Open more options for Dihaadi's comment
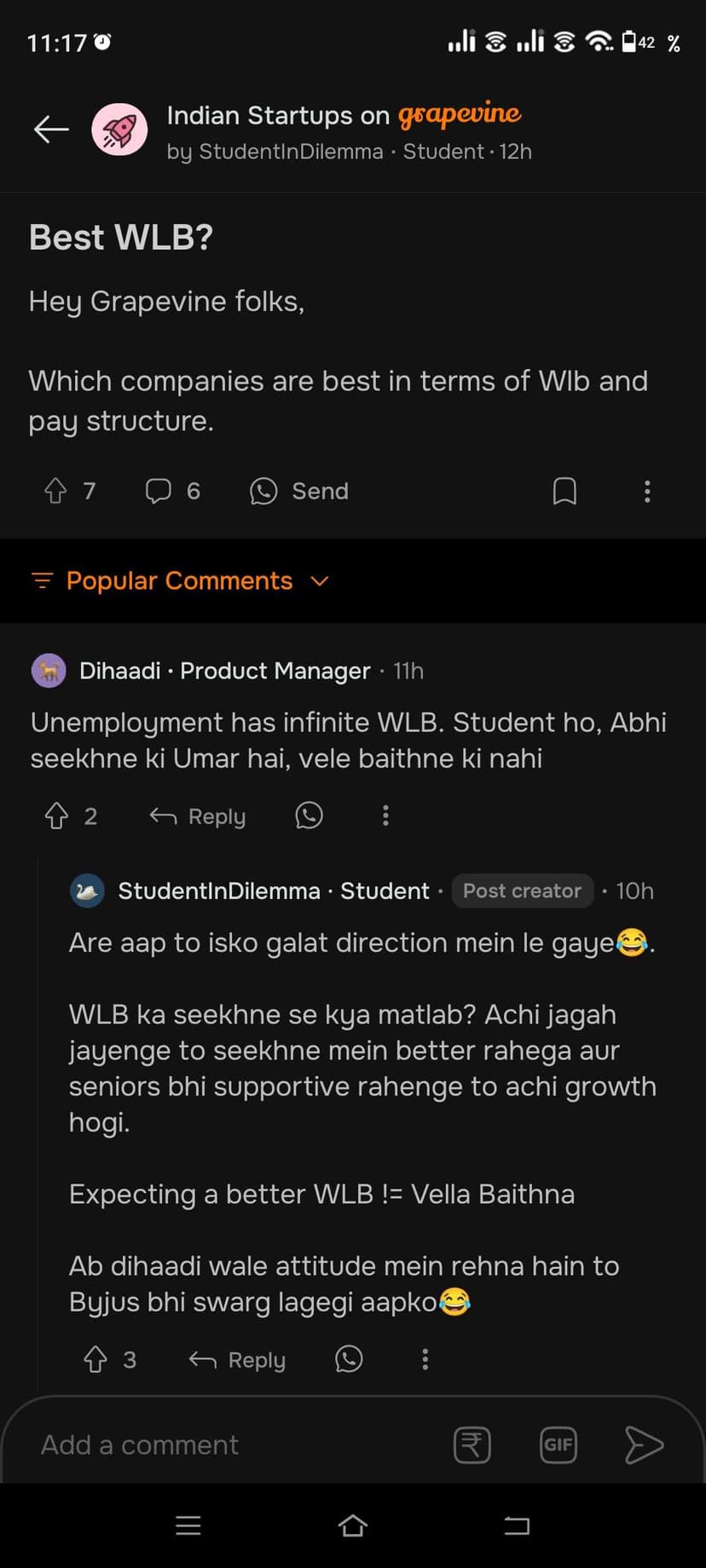The width and height of the screenshot is (706, 1568). coord(385,816)
